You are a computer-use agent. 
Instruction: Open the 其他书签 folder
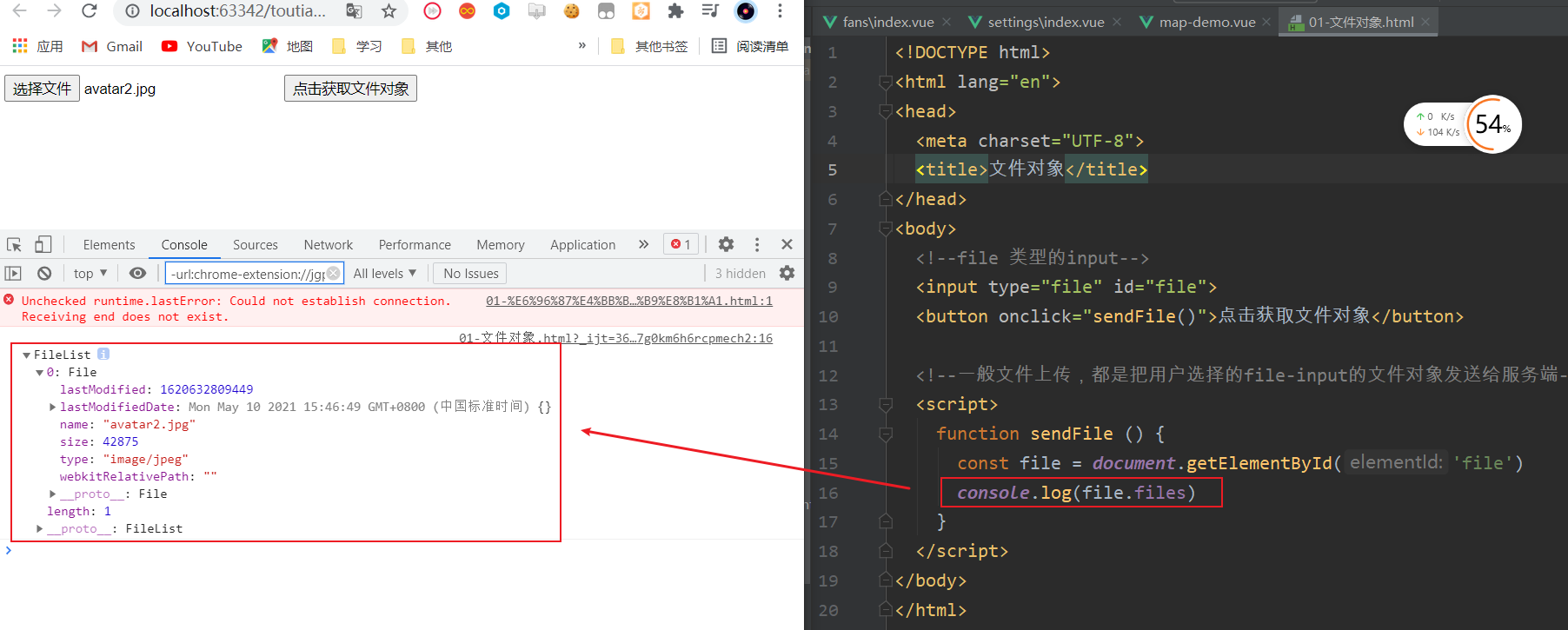(x=648, y=46)
